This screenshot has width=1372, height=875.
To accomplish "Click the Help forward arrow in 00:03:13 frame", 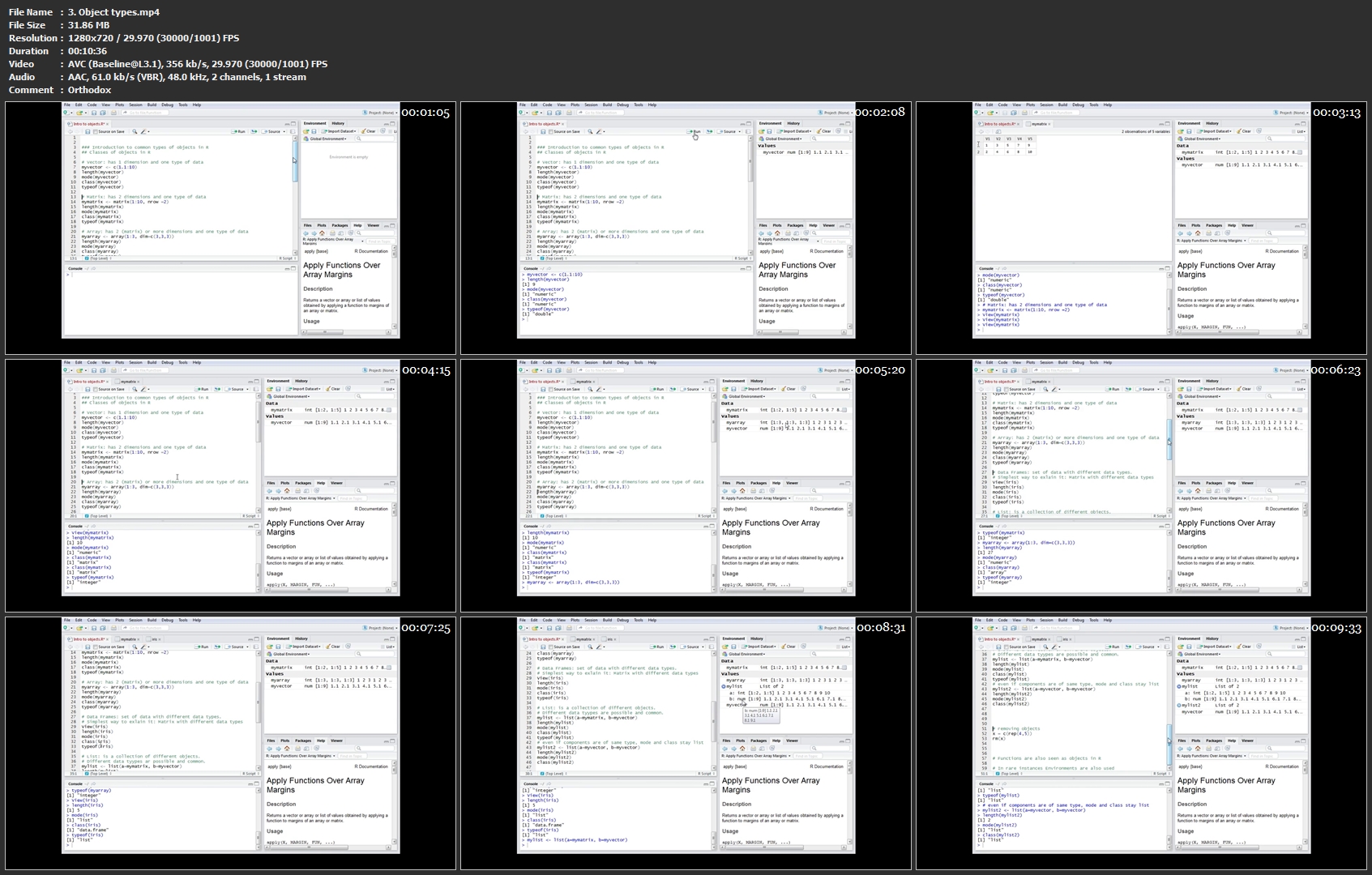I will 1189,233.
